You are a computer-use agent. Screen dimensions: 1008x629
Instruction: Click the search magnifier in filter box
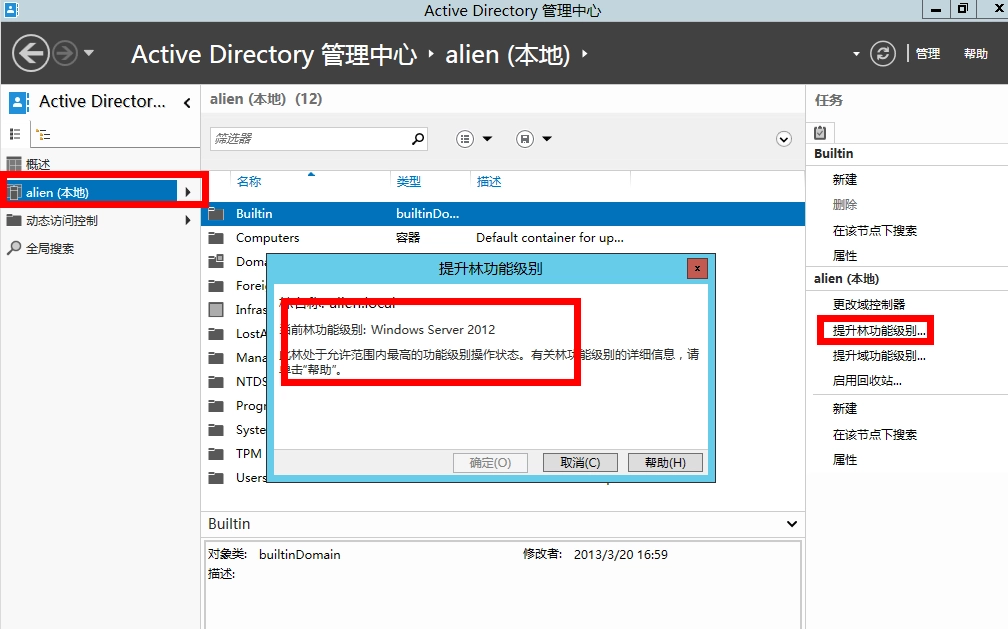point(418,139)
